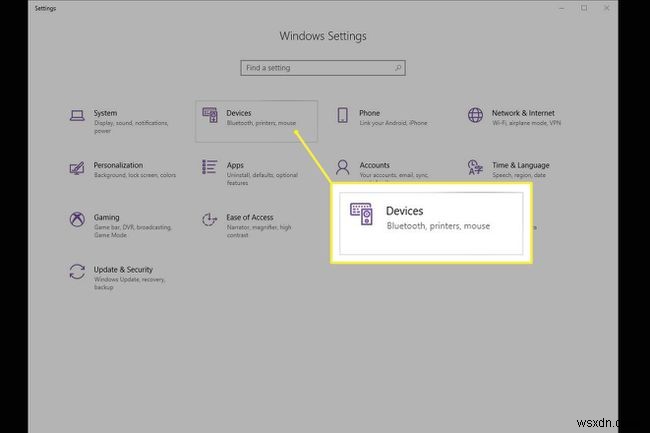
Task: Open the System category label
Action: pyautogui.click(x=105, y=113)
